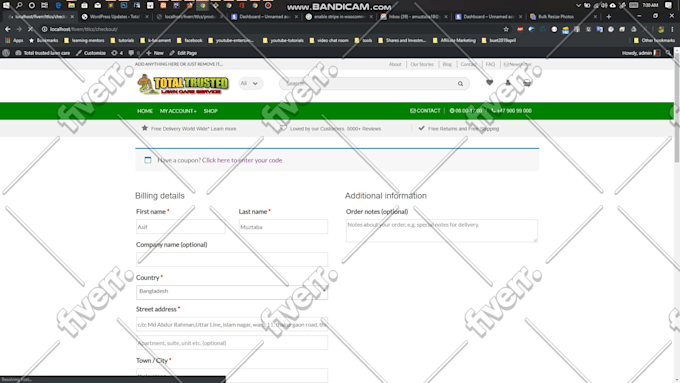Open the Newsletter link
Image resolution: width=680 pixels, height=383 pixels.
[517, 64]
